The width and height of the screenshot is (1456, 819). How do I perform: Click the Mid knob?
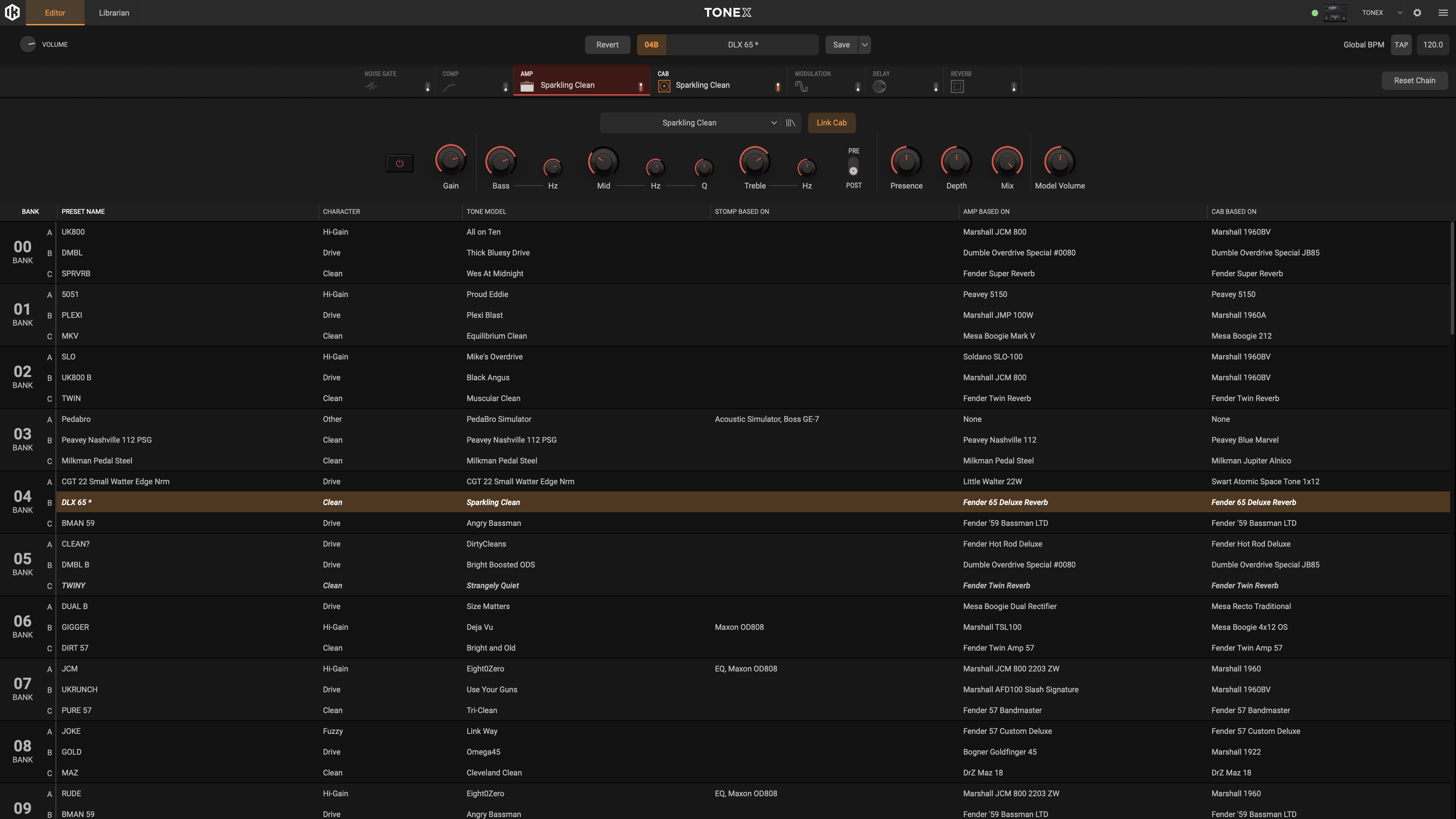(x=604, y=162)
